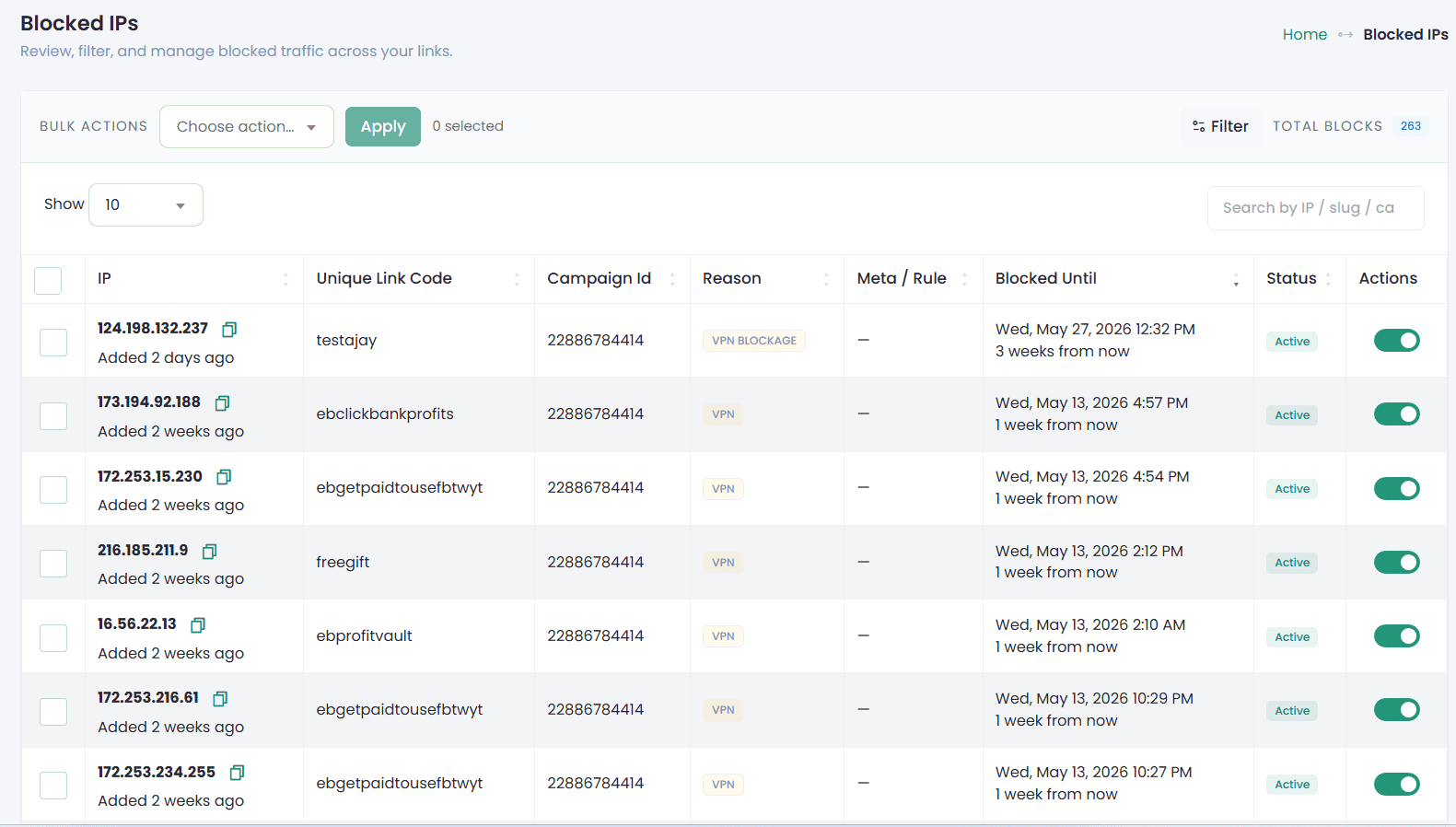Copy IP 216.185.211.9 with copy icon
This screenshot has height=827, width=1456.
click(x=209, y=551)
